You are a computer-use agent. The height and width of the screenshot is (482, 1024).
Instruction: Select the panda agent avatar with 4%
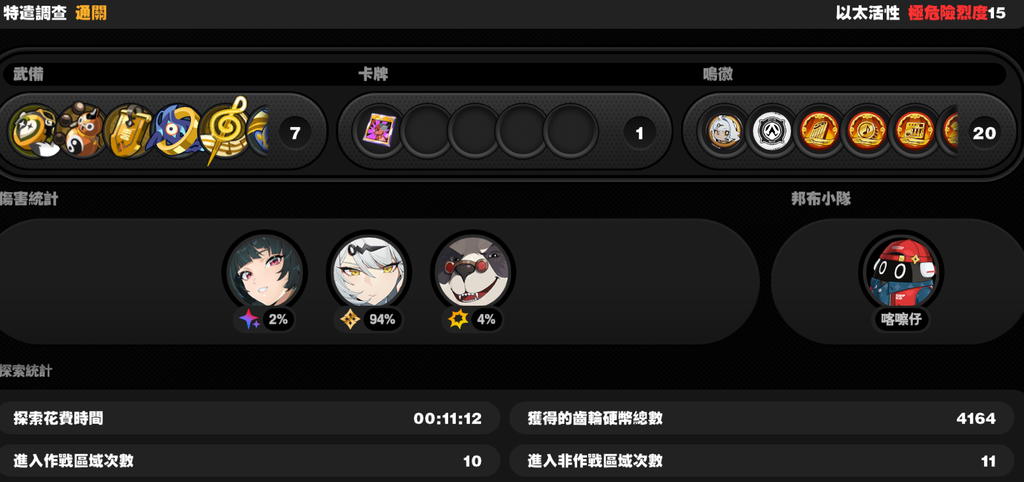tap(473, 272)
